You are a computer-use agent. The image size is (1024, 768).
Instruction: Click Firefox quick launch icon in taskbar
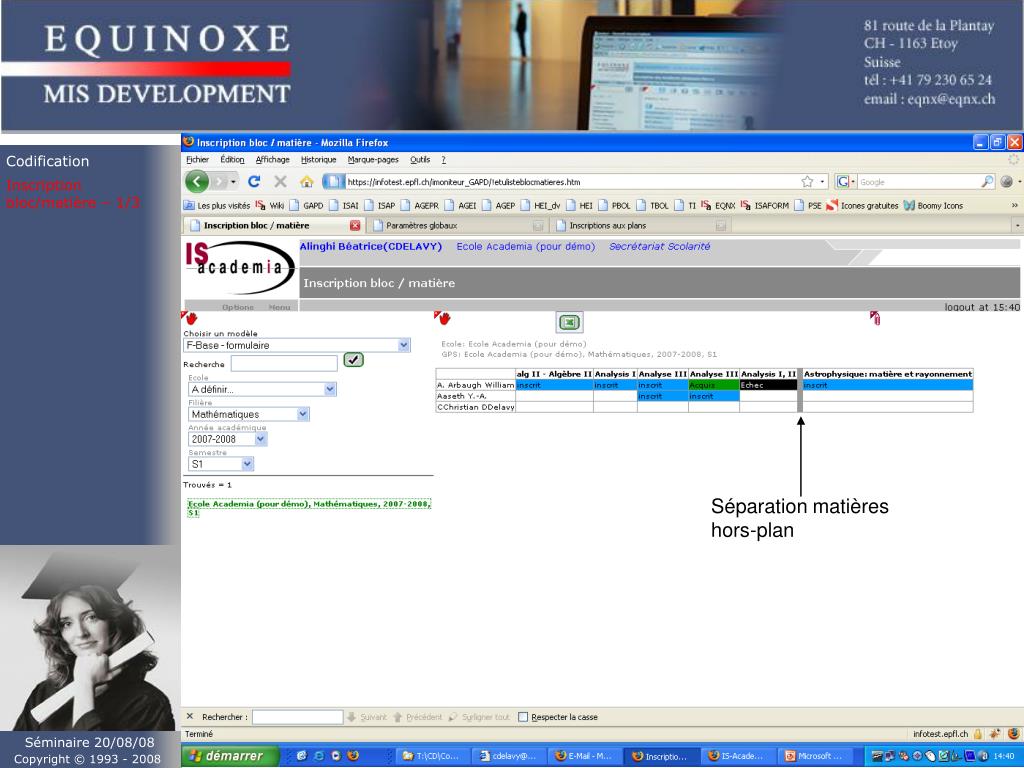[x=353, y=756]
